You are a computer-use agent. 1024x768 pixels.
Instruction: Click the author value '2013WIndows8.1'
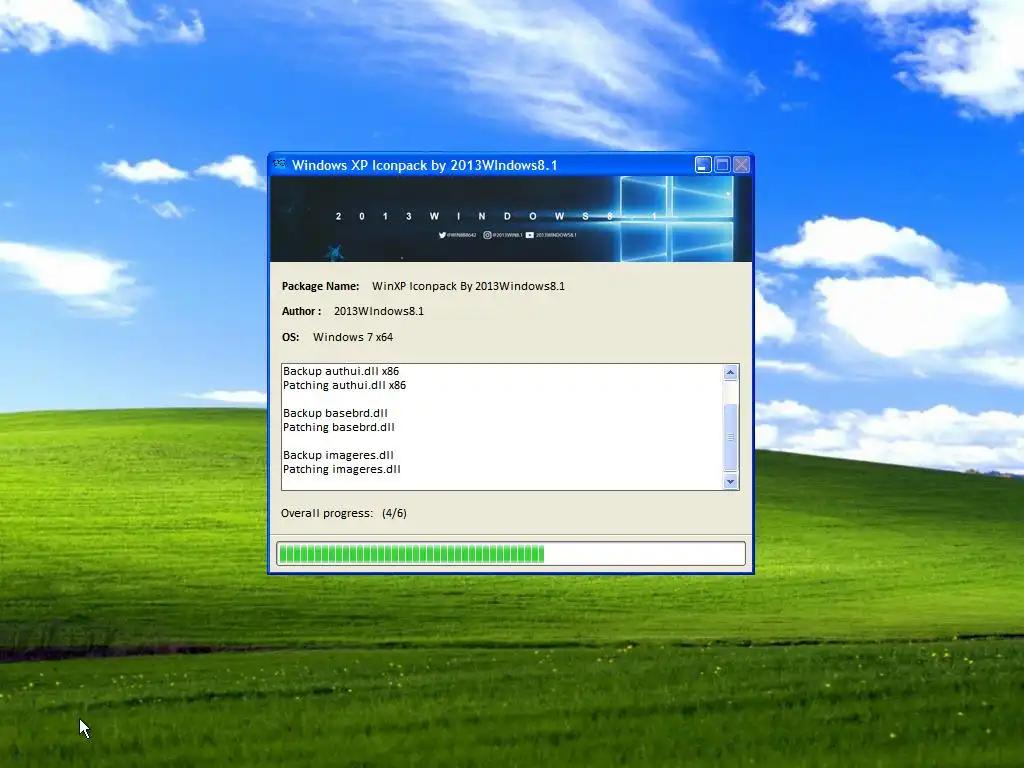coord(379,311)
